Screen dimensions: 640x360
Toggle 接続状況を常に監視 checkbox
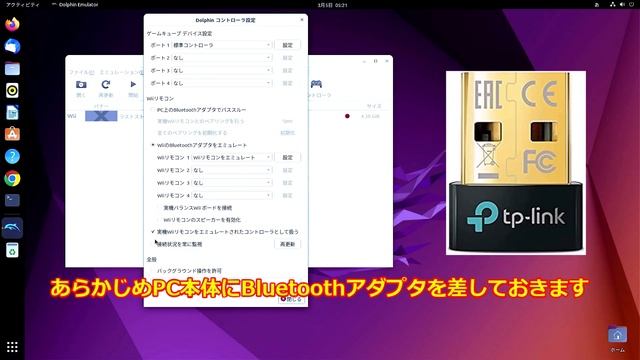click(x=176, y=244)
